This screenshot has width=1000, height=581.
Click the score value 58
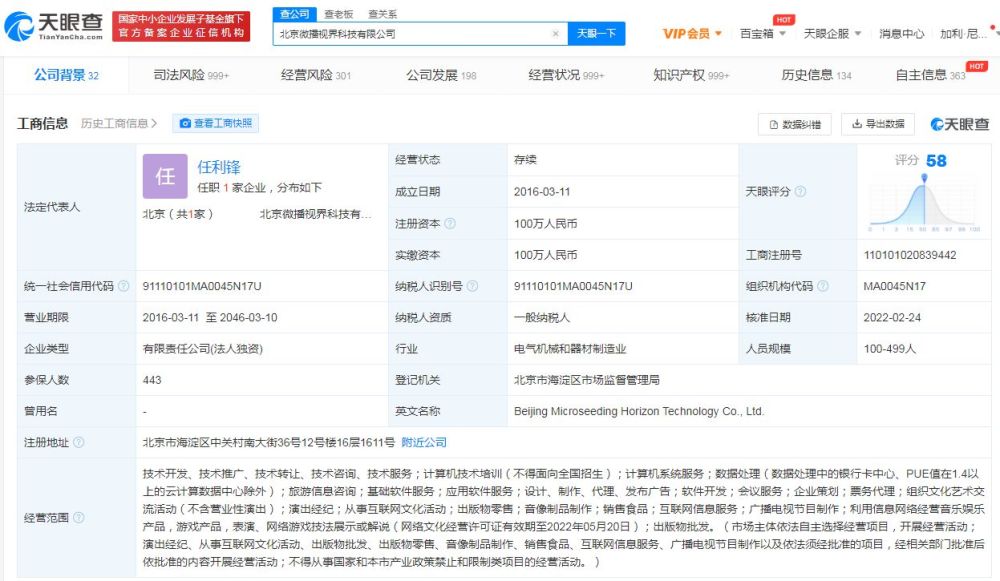pyautogui.click(x=936, y=161)
